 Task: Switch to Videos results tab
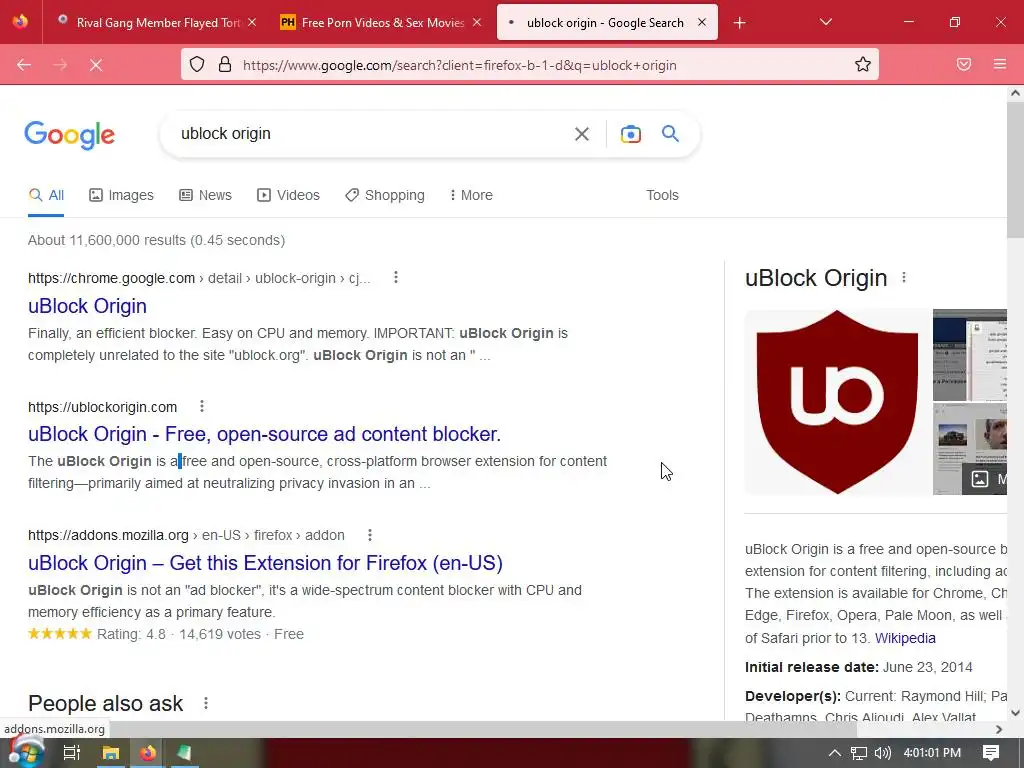coord(289,195)
